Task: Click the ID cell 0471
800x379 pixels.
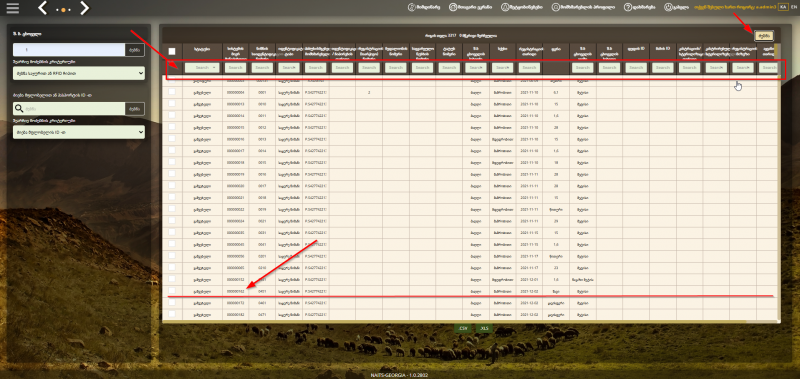Action: (x=262, y=315)
